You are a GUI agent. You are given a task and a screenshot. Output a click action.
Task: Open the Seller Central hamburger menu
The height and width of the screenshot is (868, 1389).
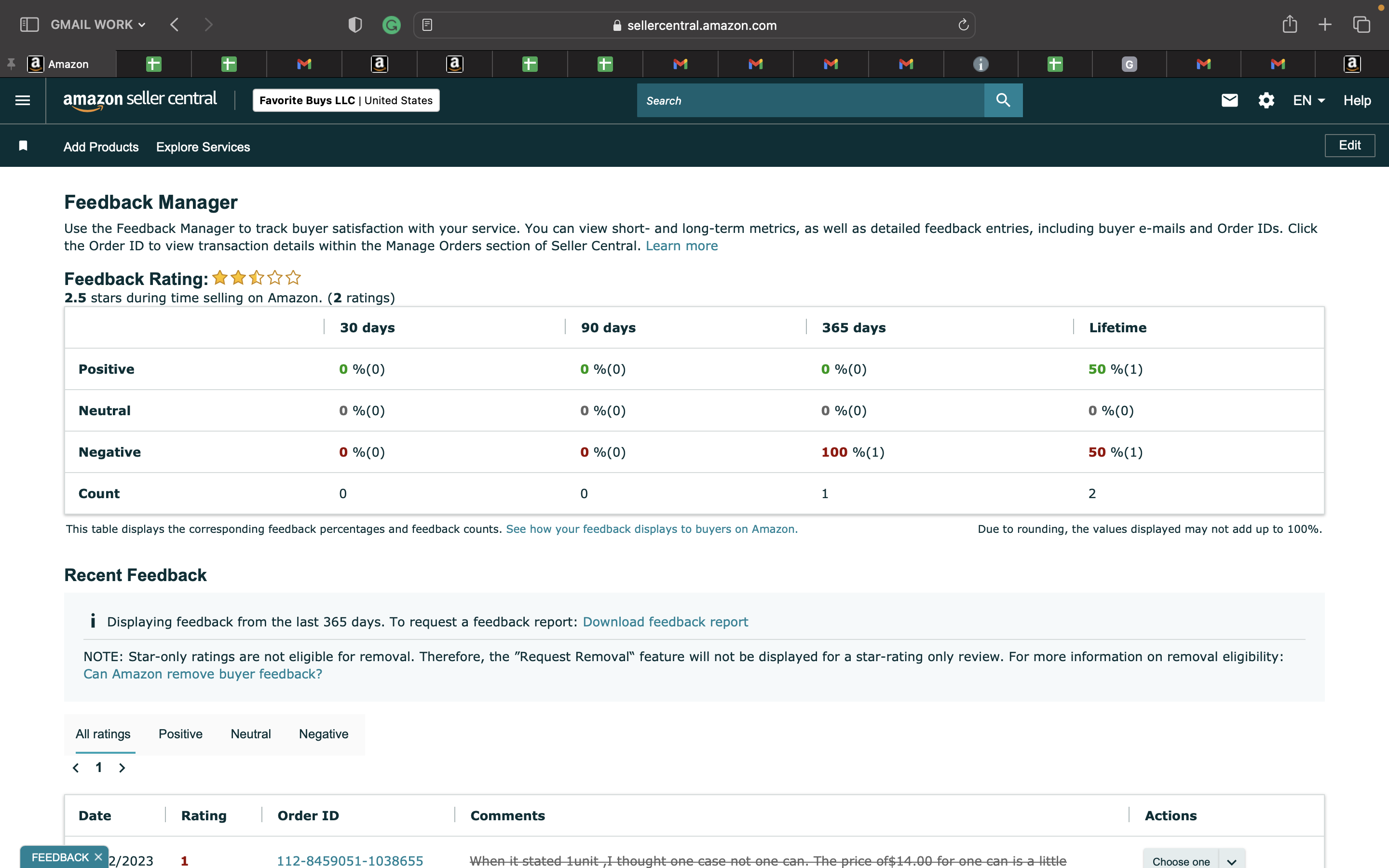[23, 100]
